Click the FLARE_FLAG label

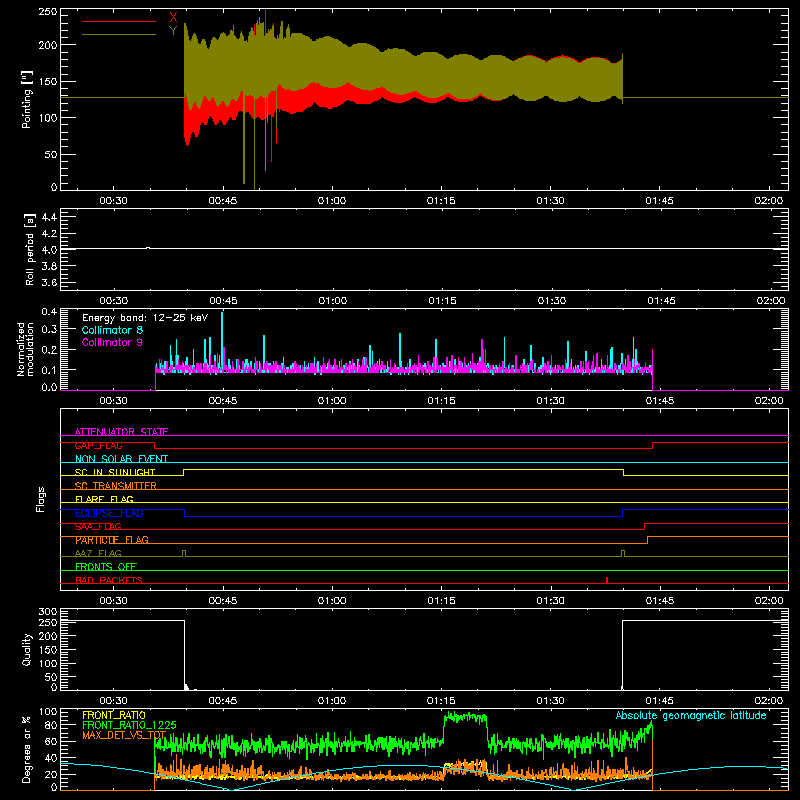[104, 499]
